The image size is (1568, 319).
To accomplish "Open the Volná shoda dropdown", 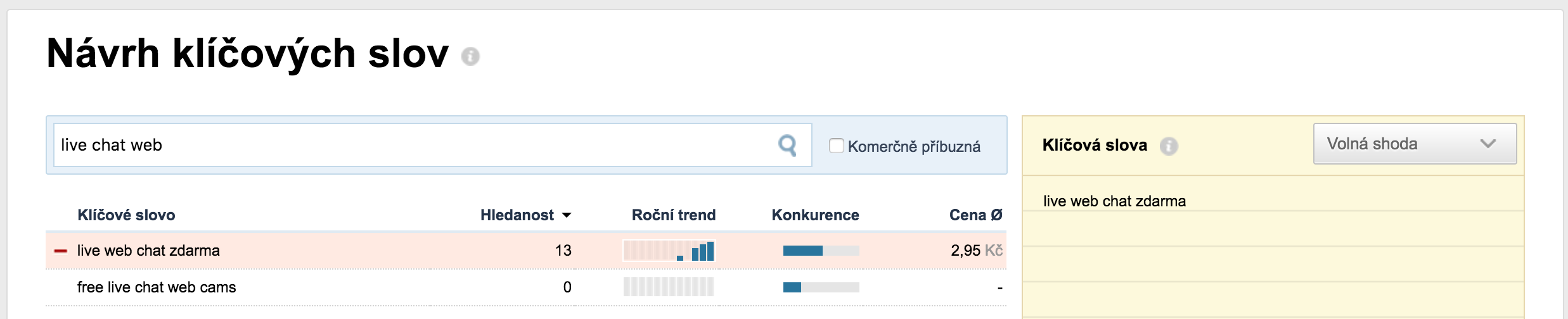I will 1415,144.
